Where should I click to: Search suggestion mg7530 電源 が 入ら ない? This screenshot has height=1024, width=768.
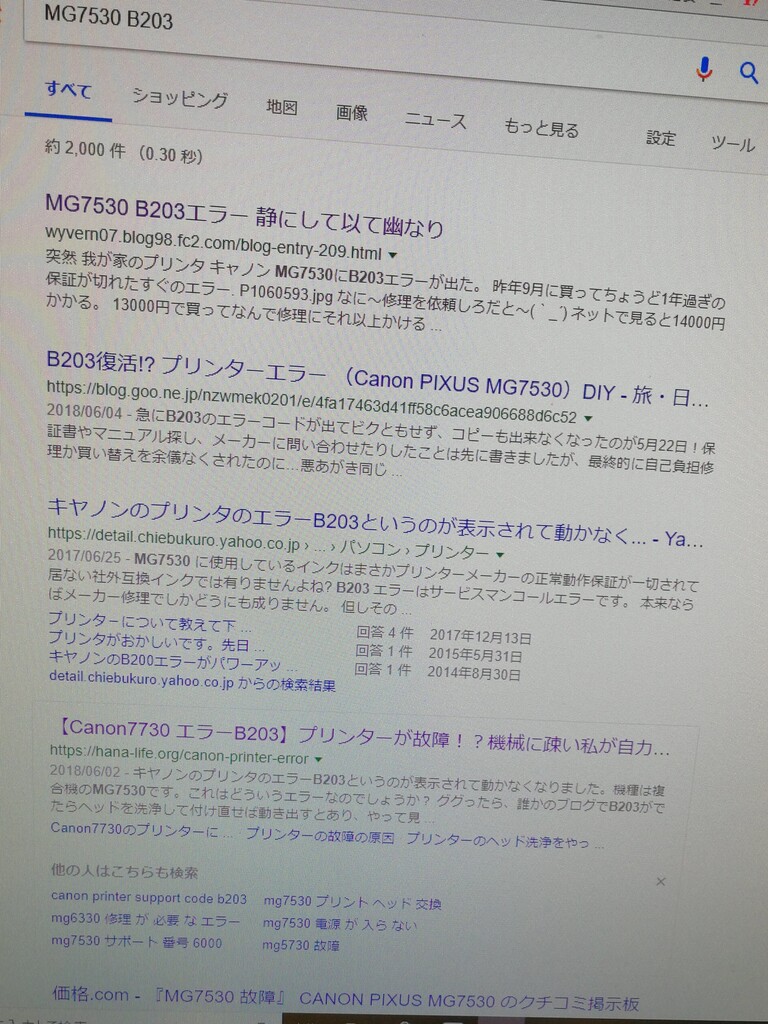click(340, 924)
